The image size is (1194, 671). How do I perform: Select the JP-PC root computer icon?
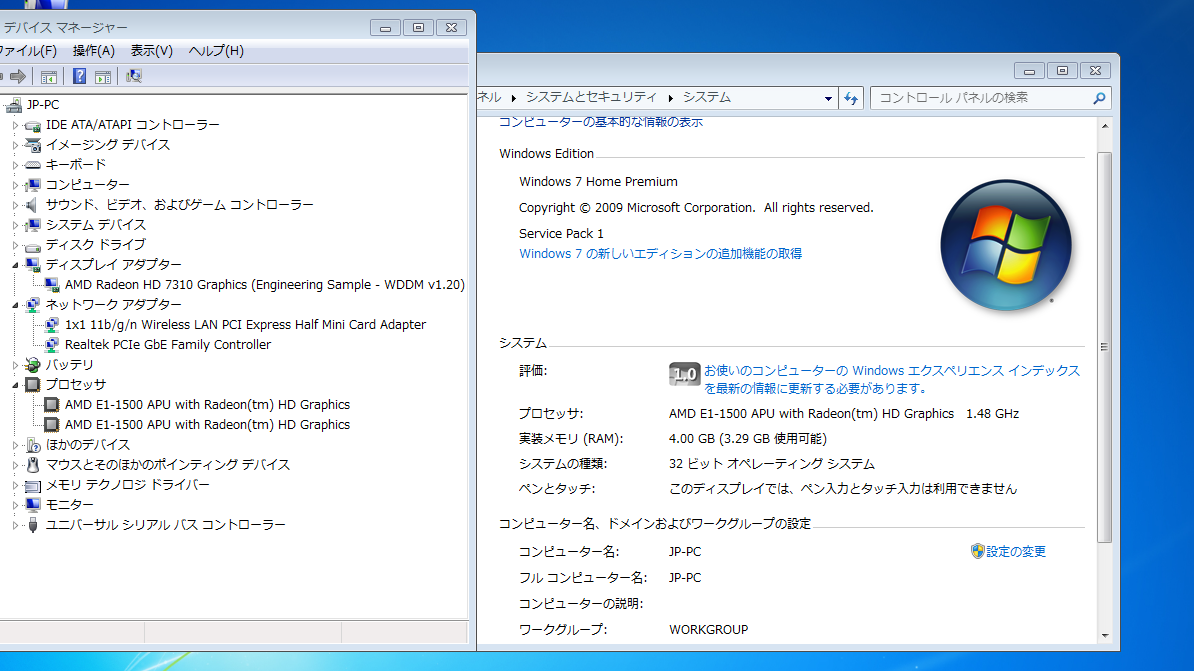click(x=13, y=105)
